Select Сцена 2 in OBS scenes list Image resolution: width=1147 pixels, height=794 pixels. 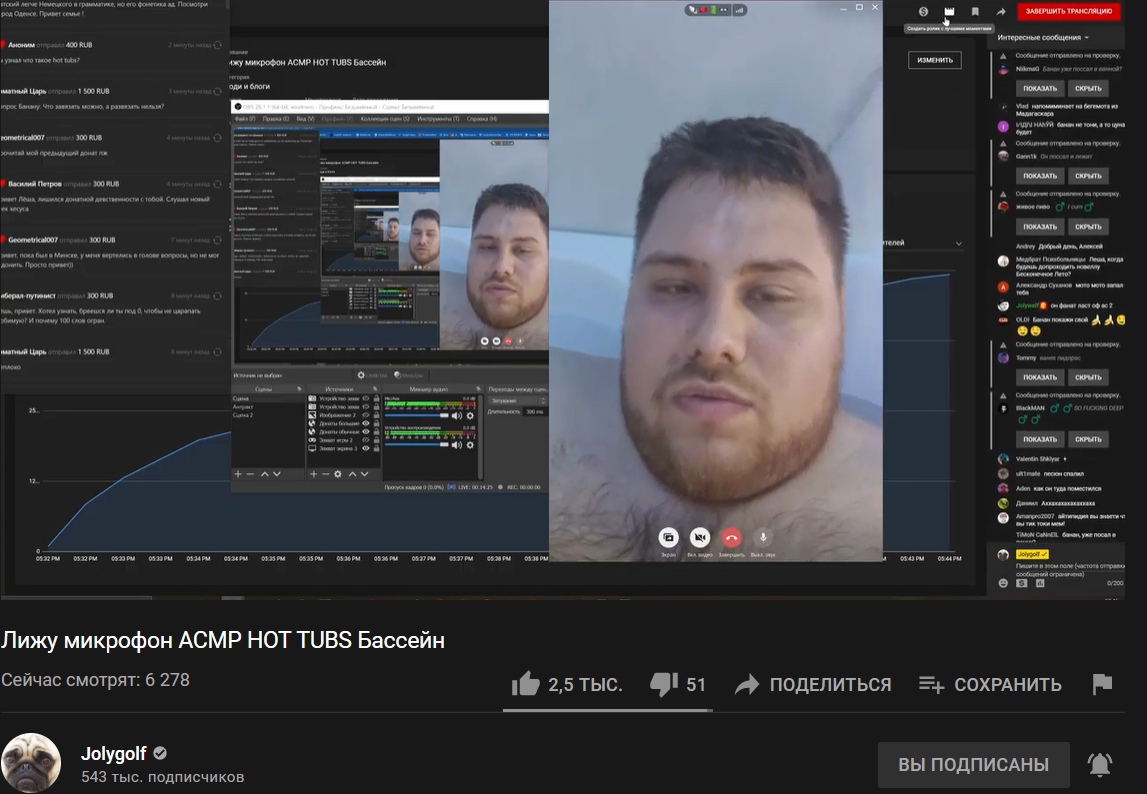243,415
